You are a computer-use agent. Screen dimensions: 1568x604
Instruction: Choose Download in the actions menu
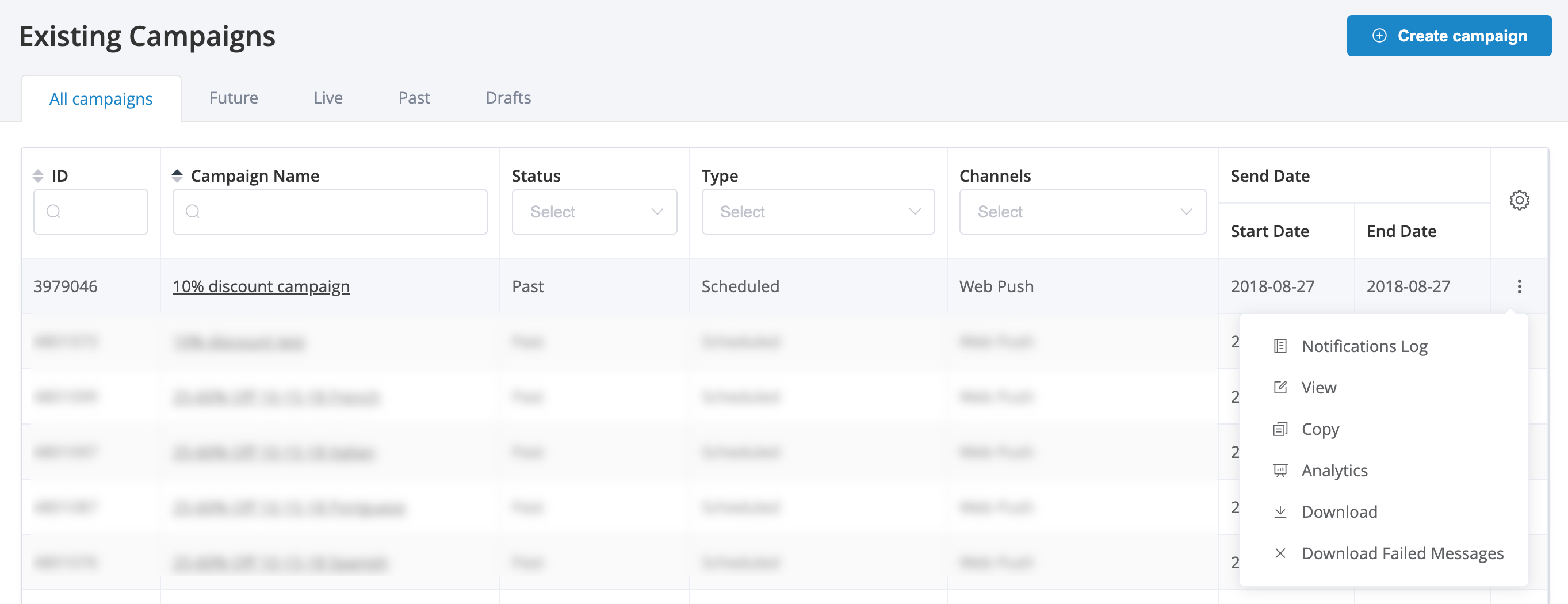point(1383,511)
